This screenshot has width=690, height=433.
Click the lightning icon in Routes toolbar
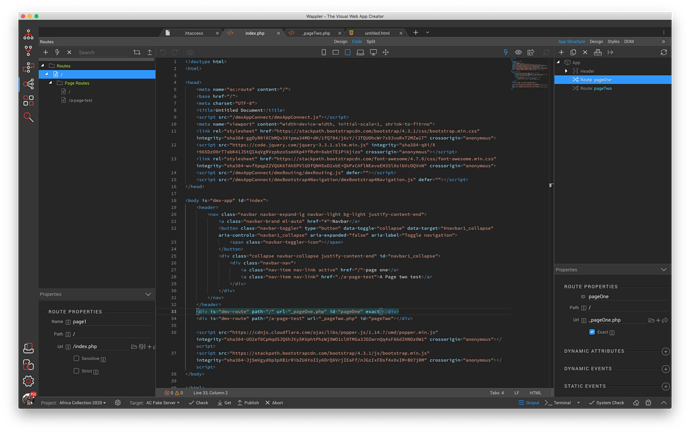tap(57, 52)
